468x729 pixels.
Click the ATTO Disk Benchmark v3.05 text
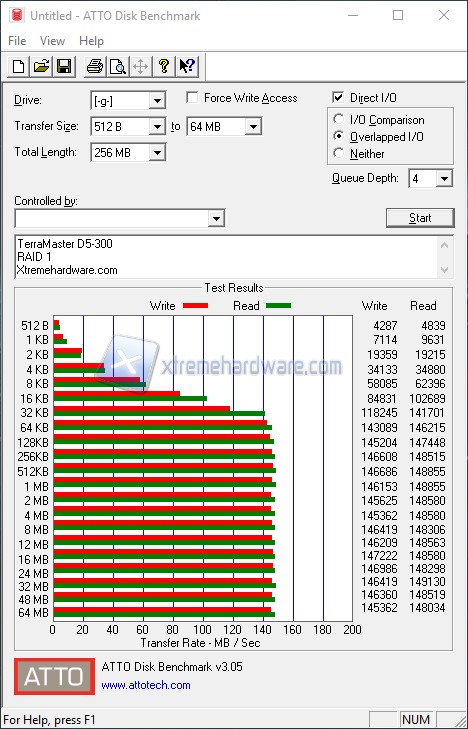point(172,667)
